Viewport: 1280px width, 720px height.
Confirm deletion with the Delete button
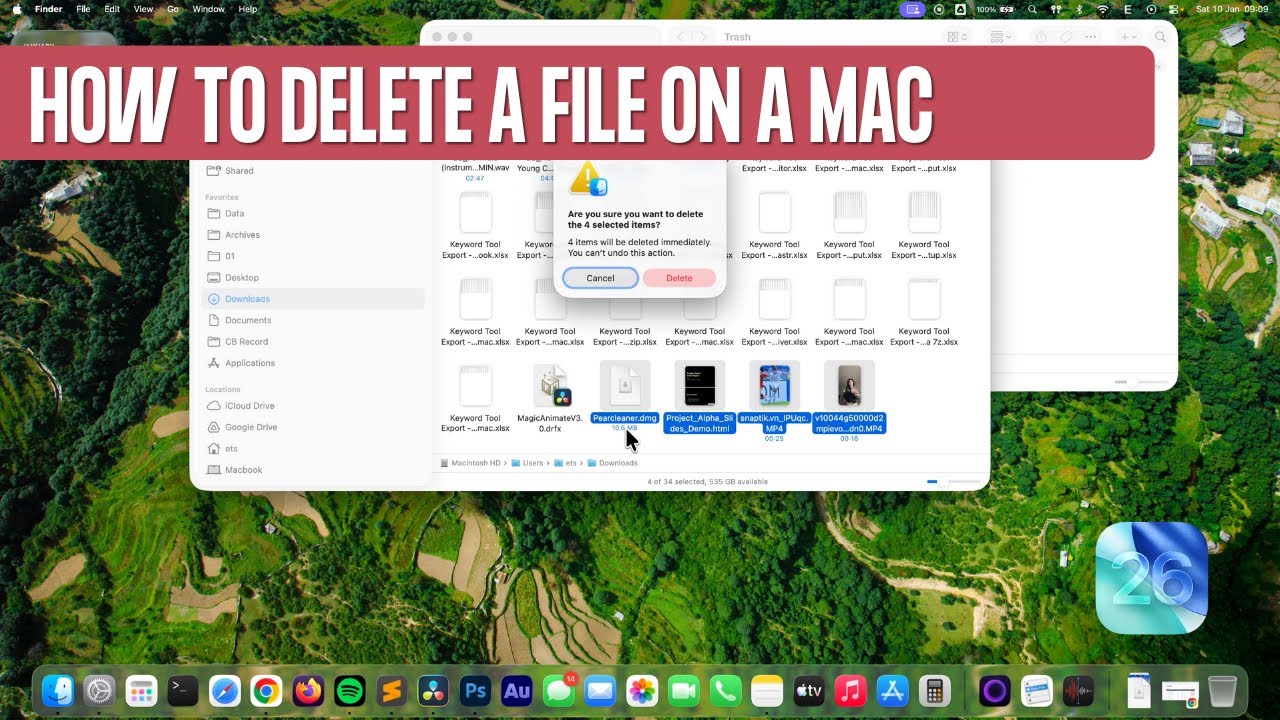pos(679,278)
